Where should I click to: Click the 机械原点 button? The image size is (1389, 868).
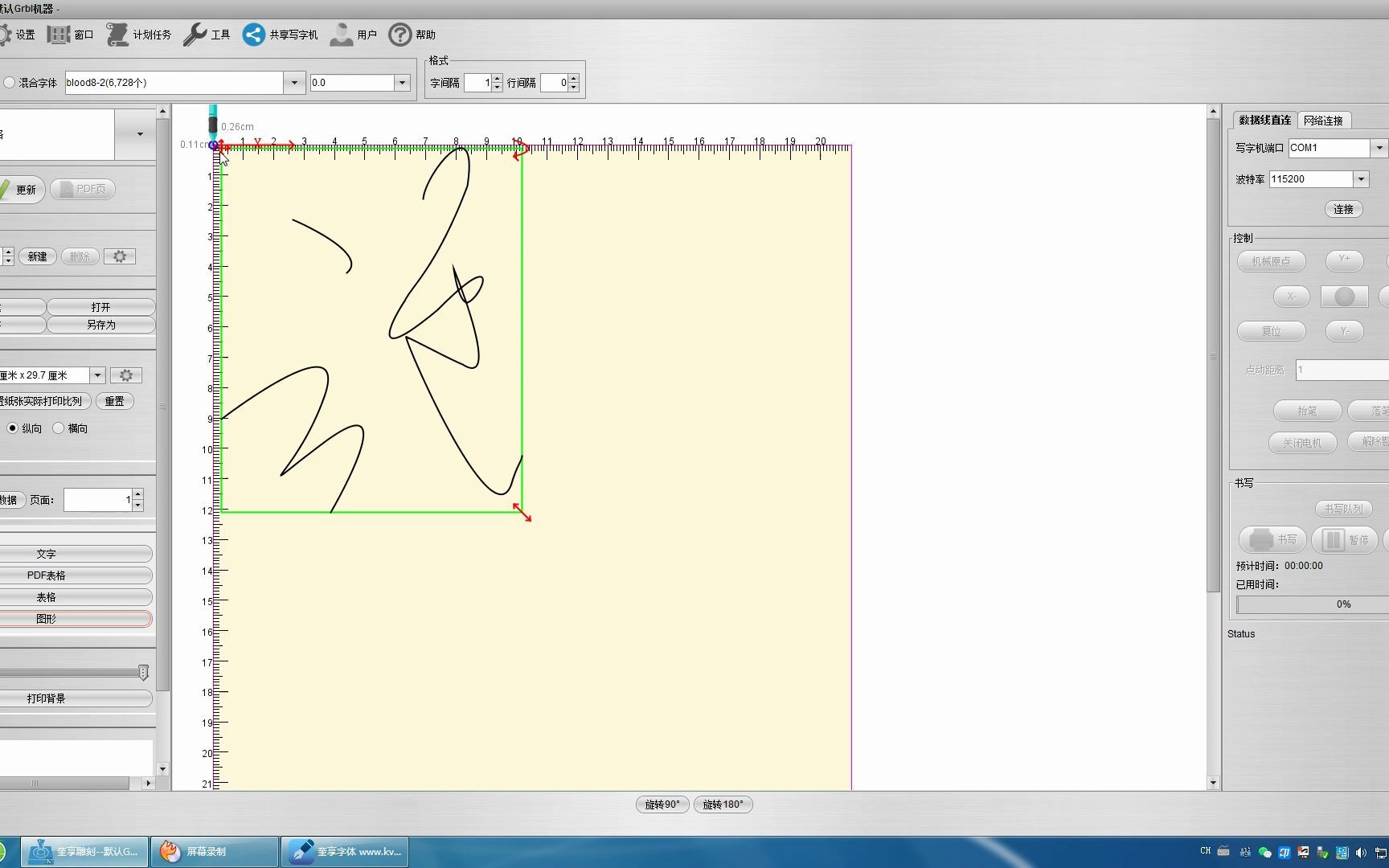coord(1271,261)
